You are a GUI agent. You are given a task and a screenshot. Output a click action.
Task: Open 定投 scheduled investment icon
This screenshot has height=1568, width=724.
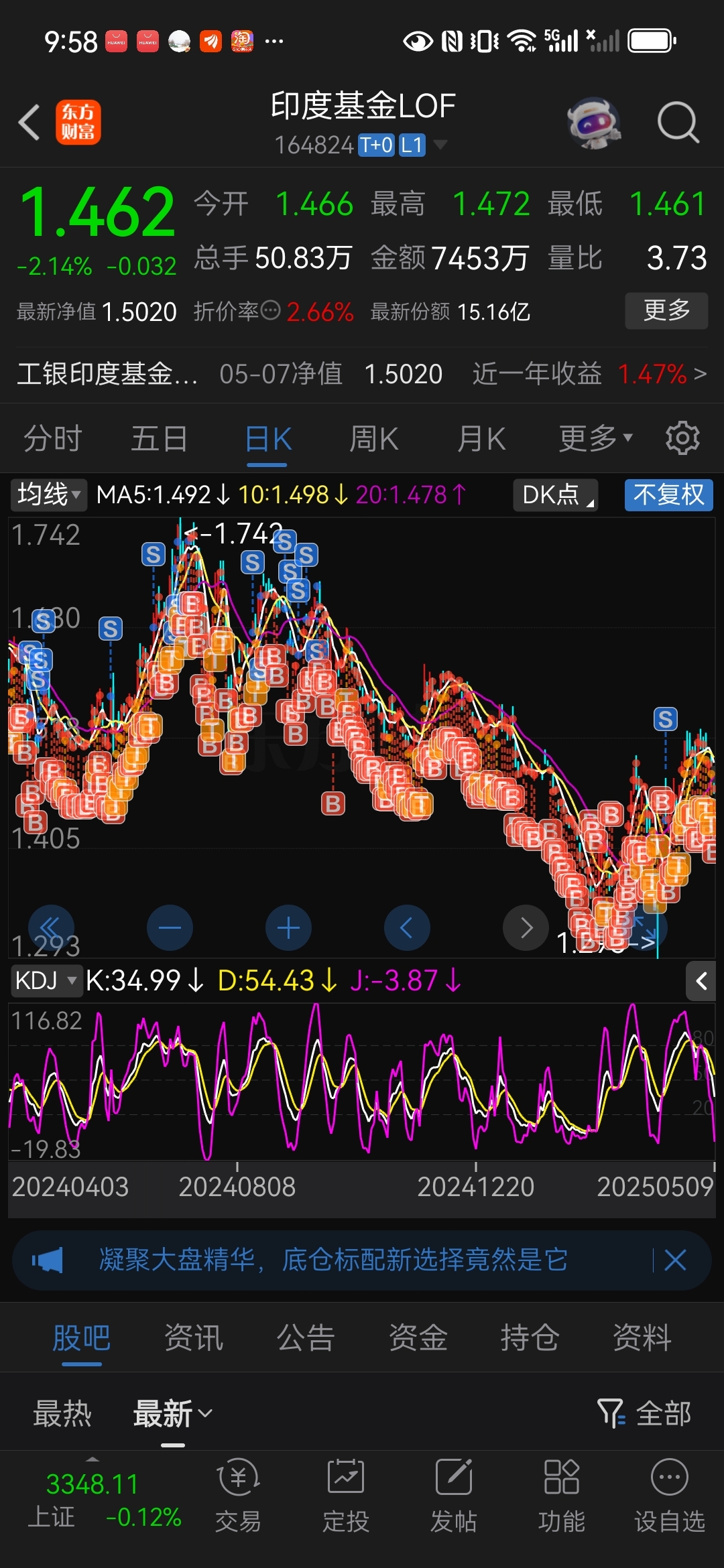coord(346,1496)
